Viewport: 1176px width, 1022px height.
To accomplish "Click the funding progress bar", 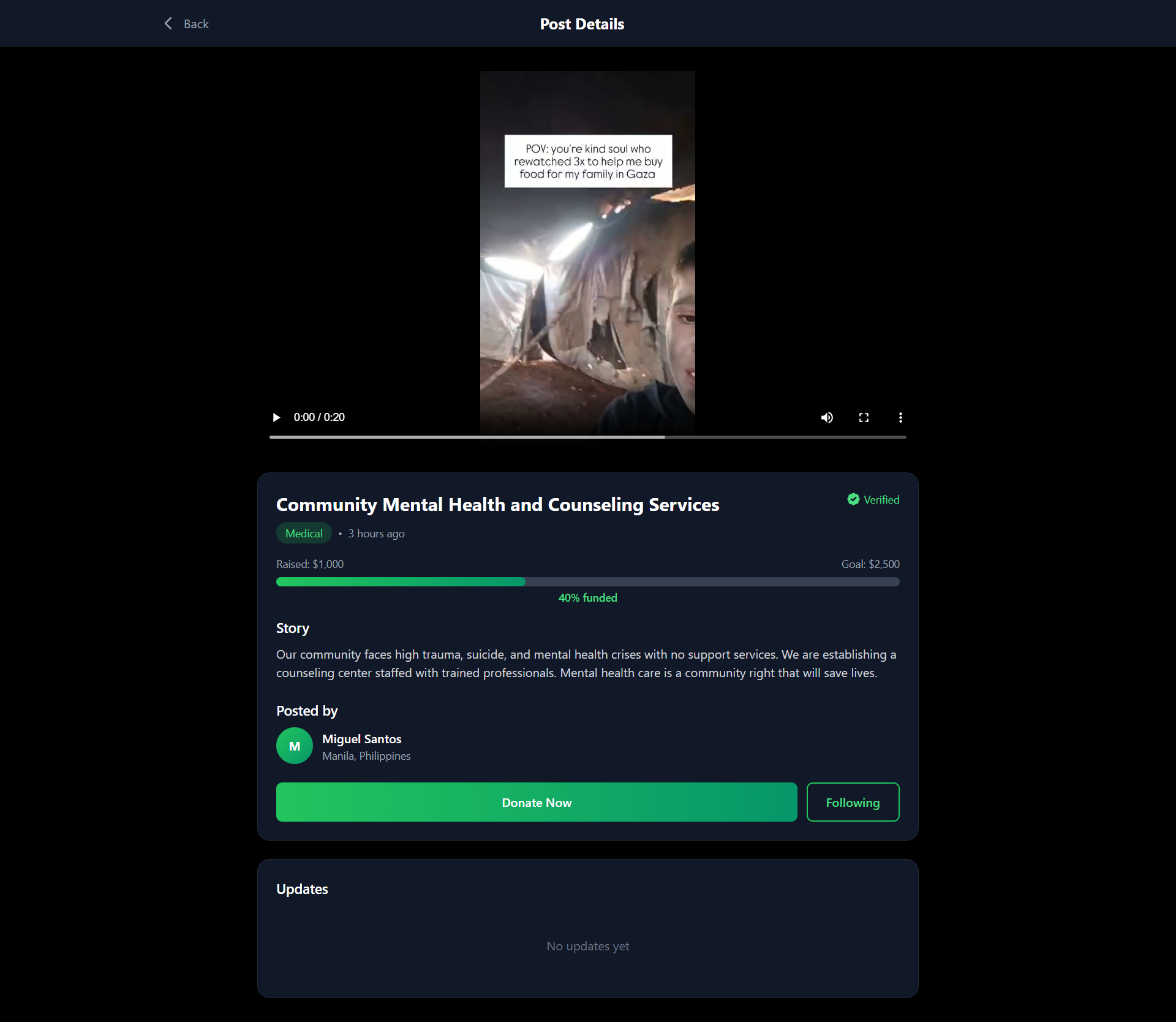I will (x=587, y=581).
